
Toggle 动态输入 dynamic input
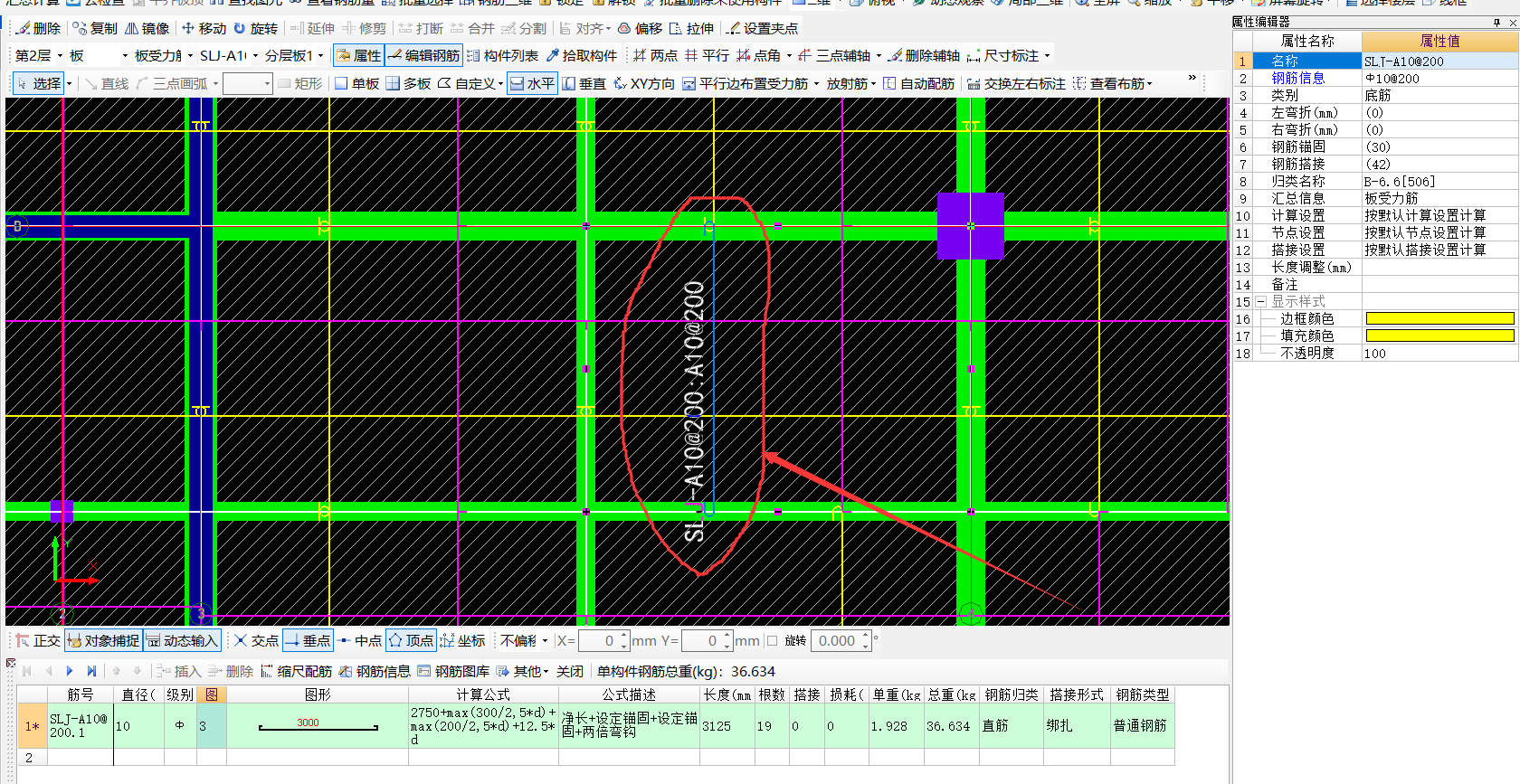pyautogui.click(x=183, y=640)
